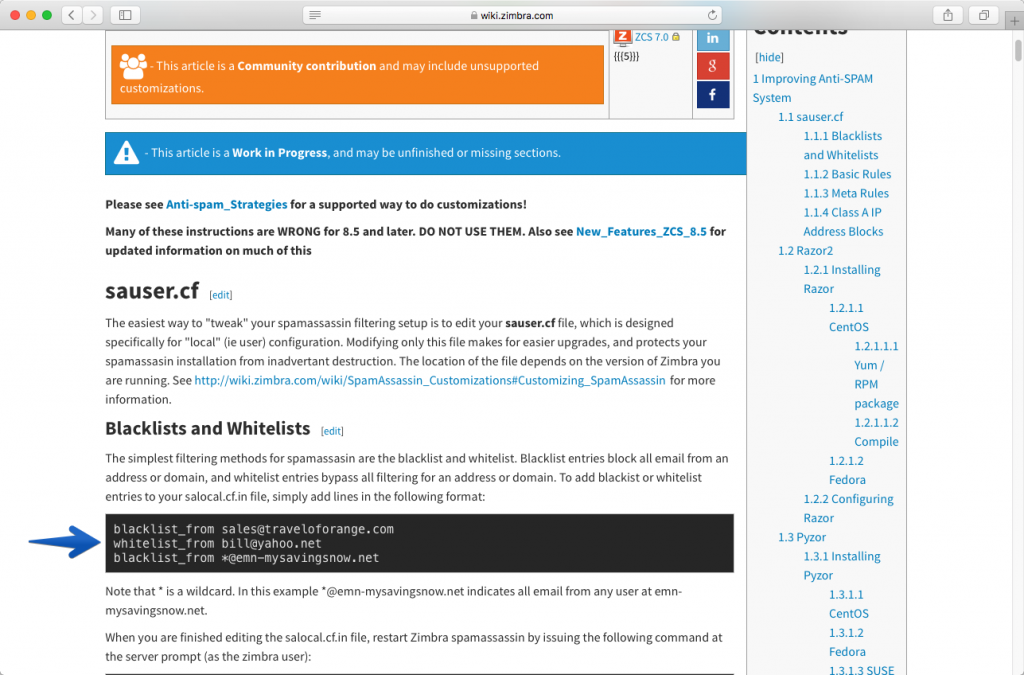Reload the page with the refresh icon

coord(712,15)
